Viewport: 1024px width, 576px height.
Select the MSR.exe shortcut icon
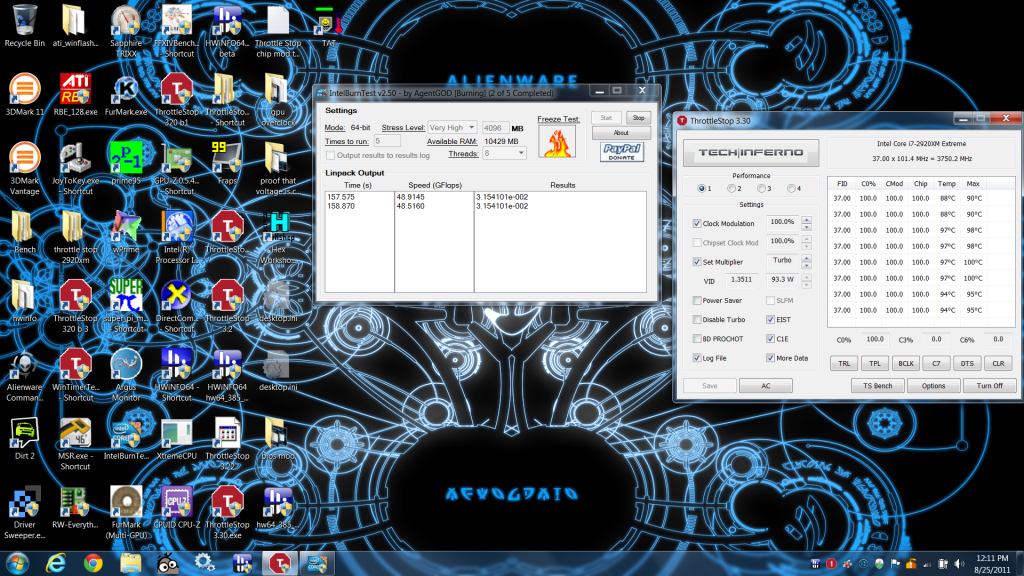pos(75,444)
